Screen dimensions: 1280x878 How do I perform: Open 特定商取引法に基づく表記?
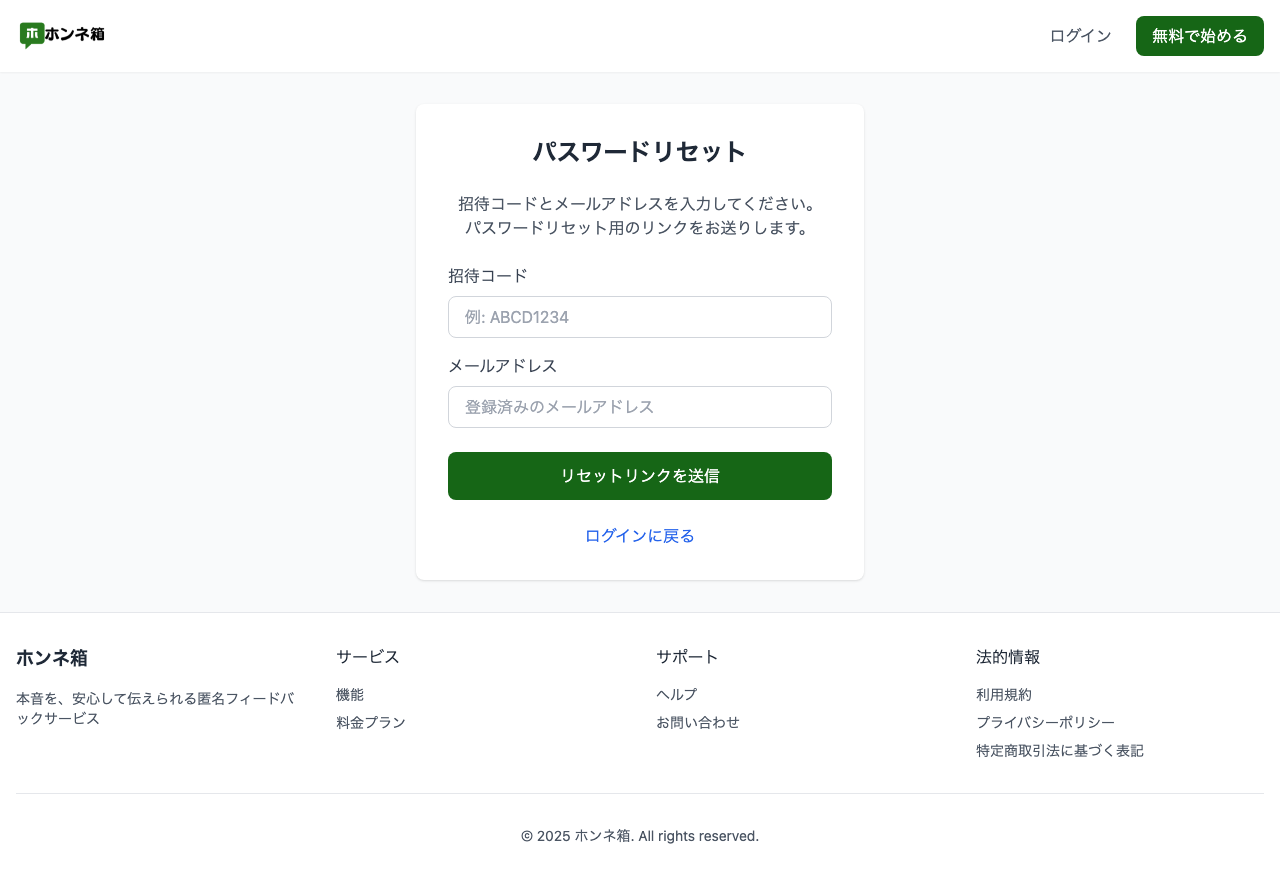(1059, 750)
